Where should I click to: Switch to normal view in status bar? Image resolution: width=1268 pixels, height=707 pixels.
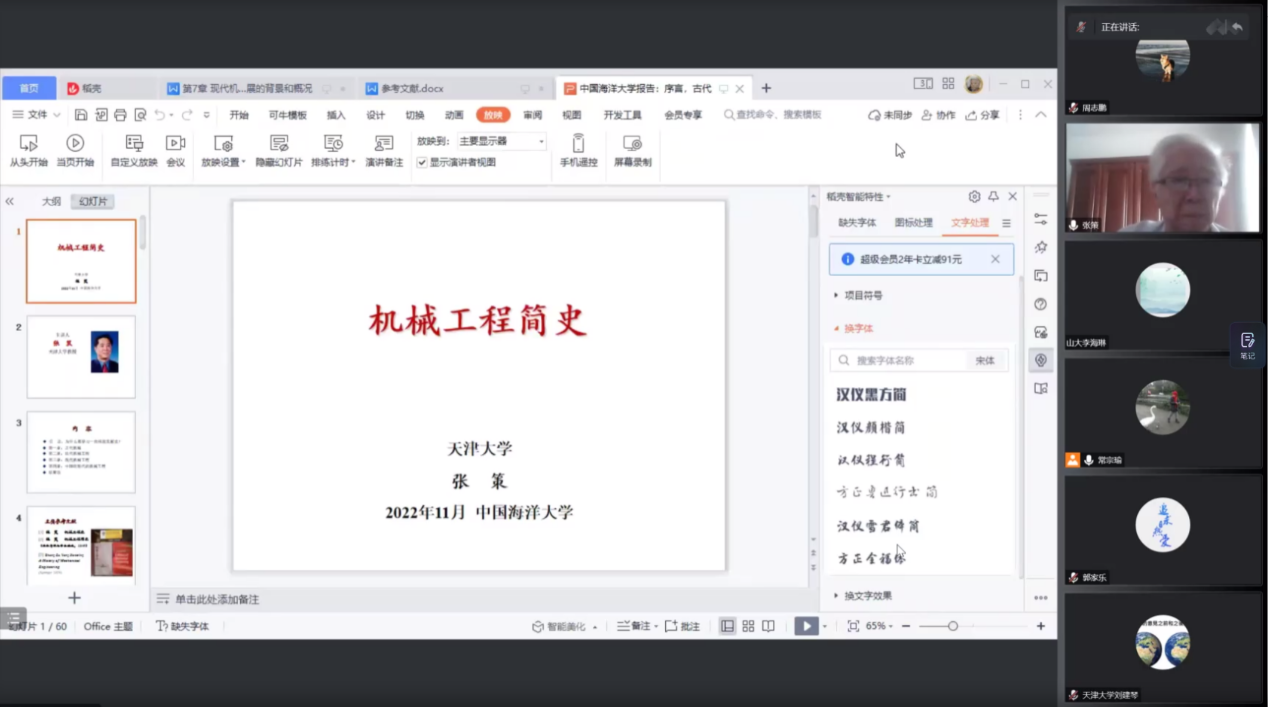(727, 626)
